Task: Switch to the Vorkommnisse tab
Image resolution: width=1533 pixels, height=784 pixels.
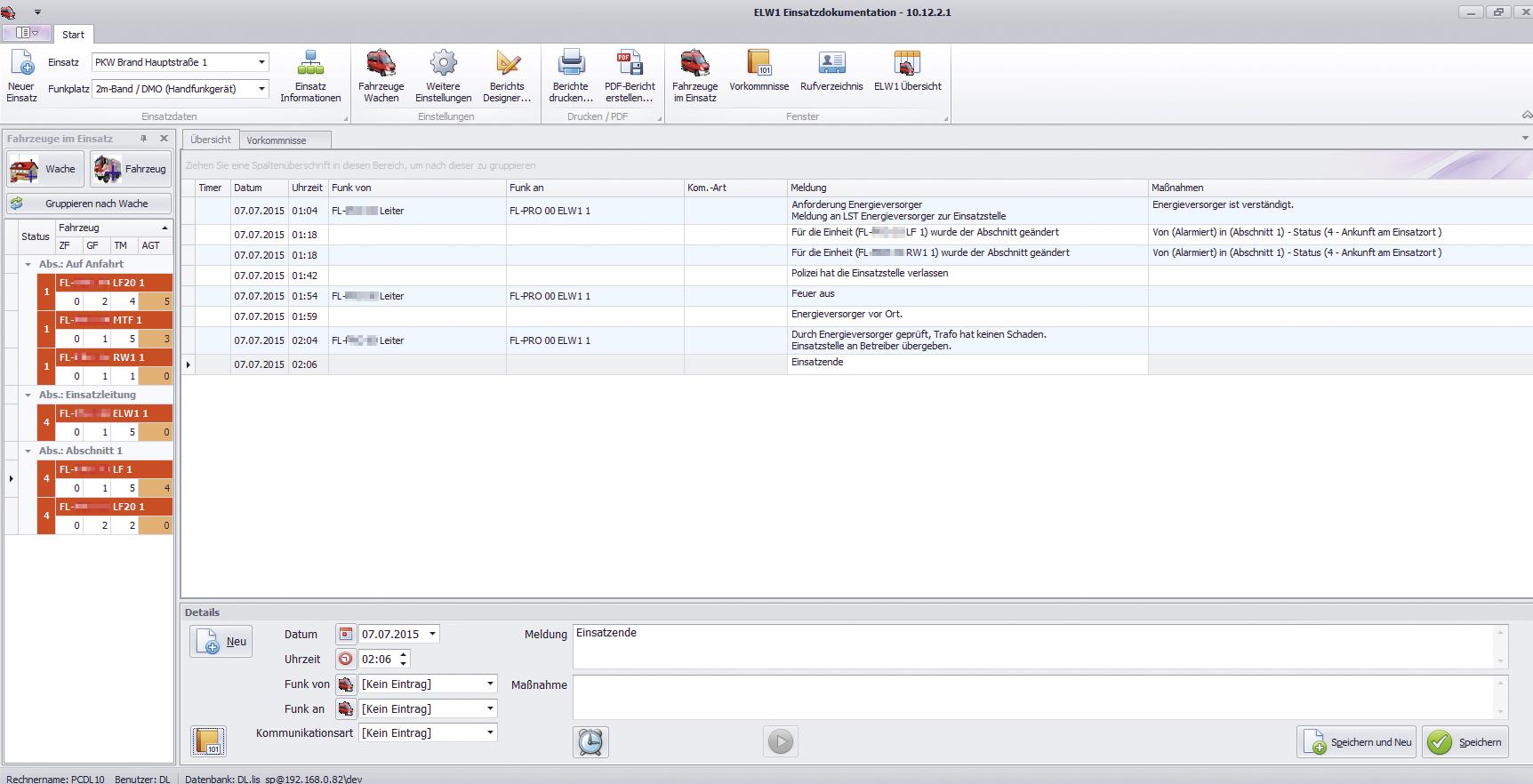Action: [277, 140]
